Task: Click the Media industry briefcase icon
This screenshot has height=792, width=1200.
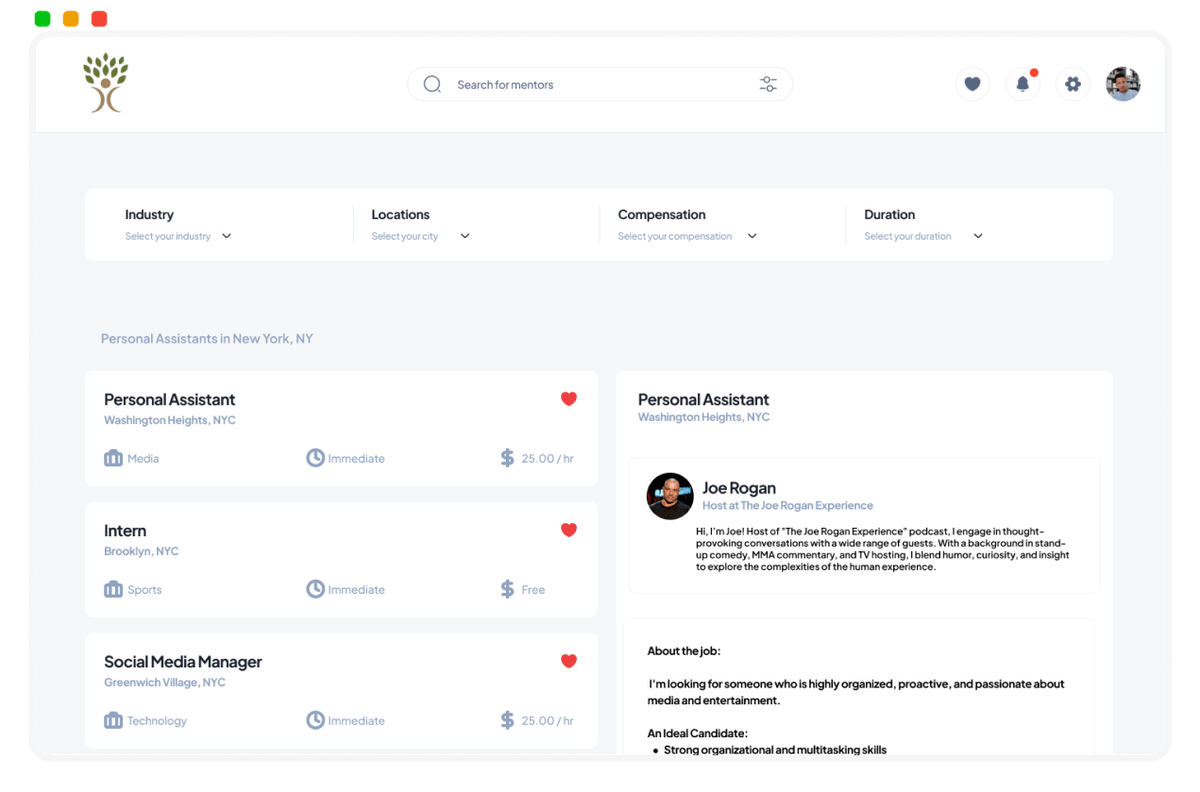Action: (113, 458)
